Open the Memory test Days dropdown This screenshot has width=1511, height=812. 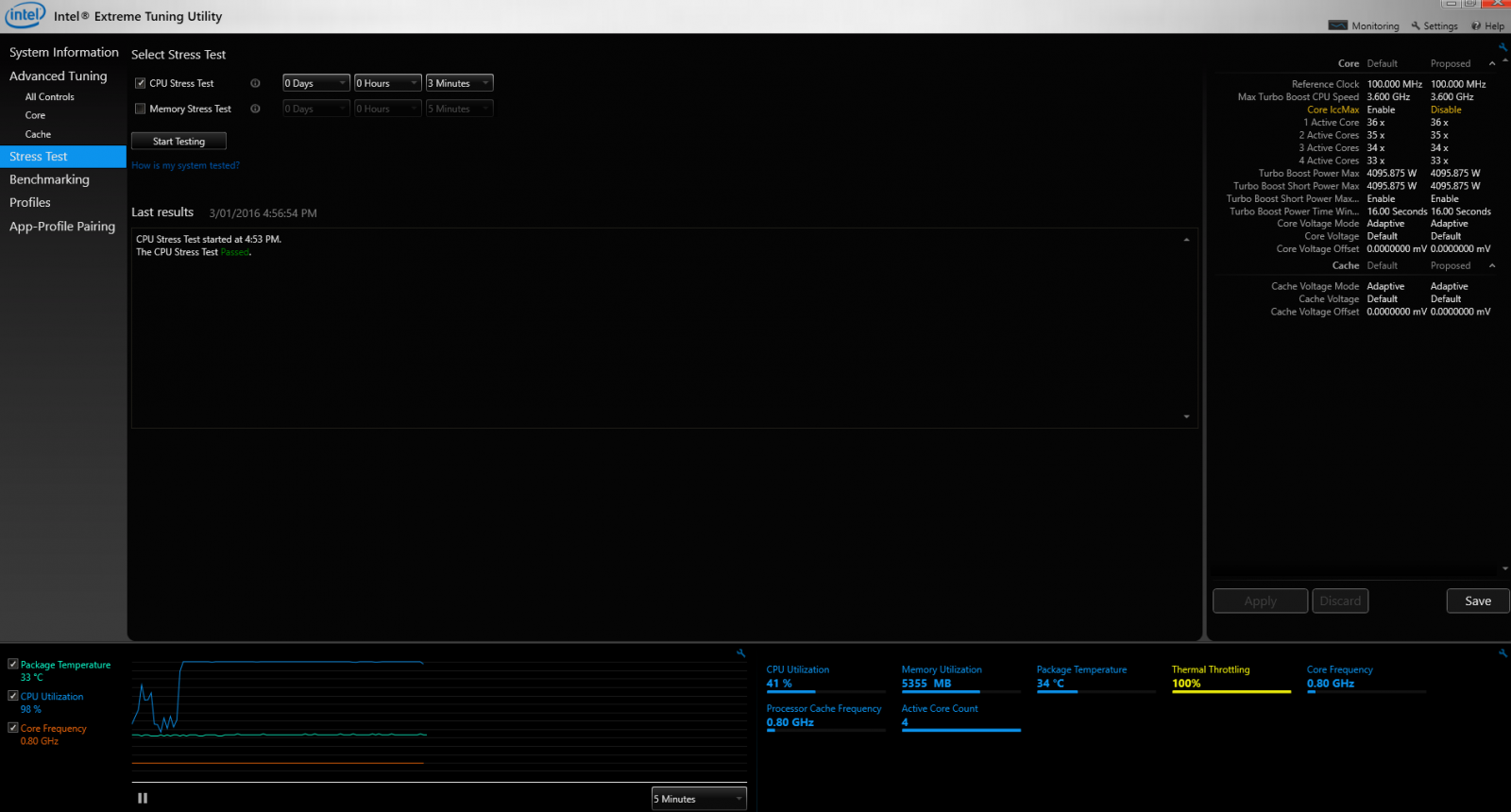coord(316,109)
